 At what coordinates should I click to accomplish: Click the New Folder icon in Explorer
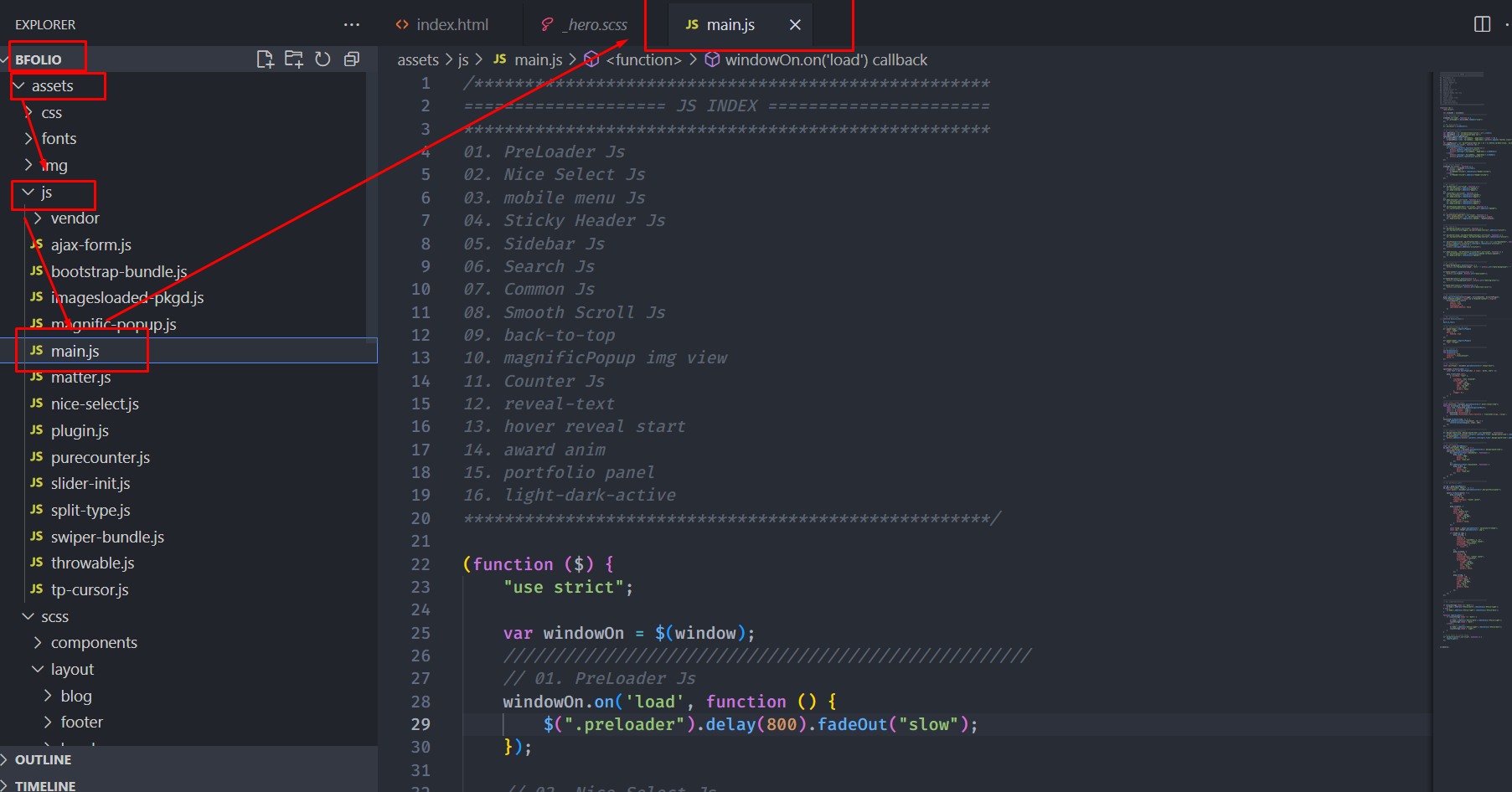click(293, 59)
